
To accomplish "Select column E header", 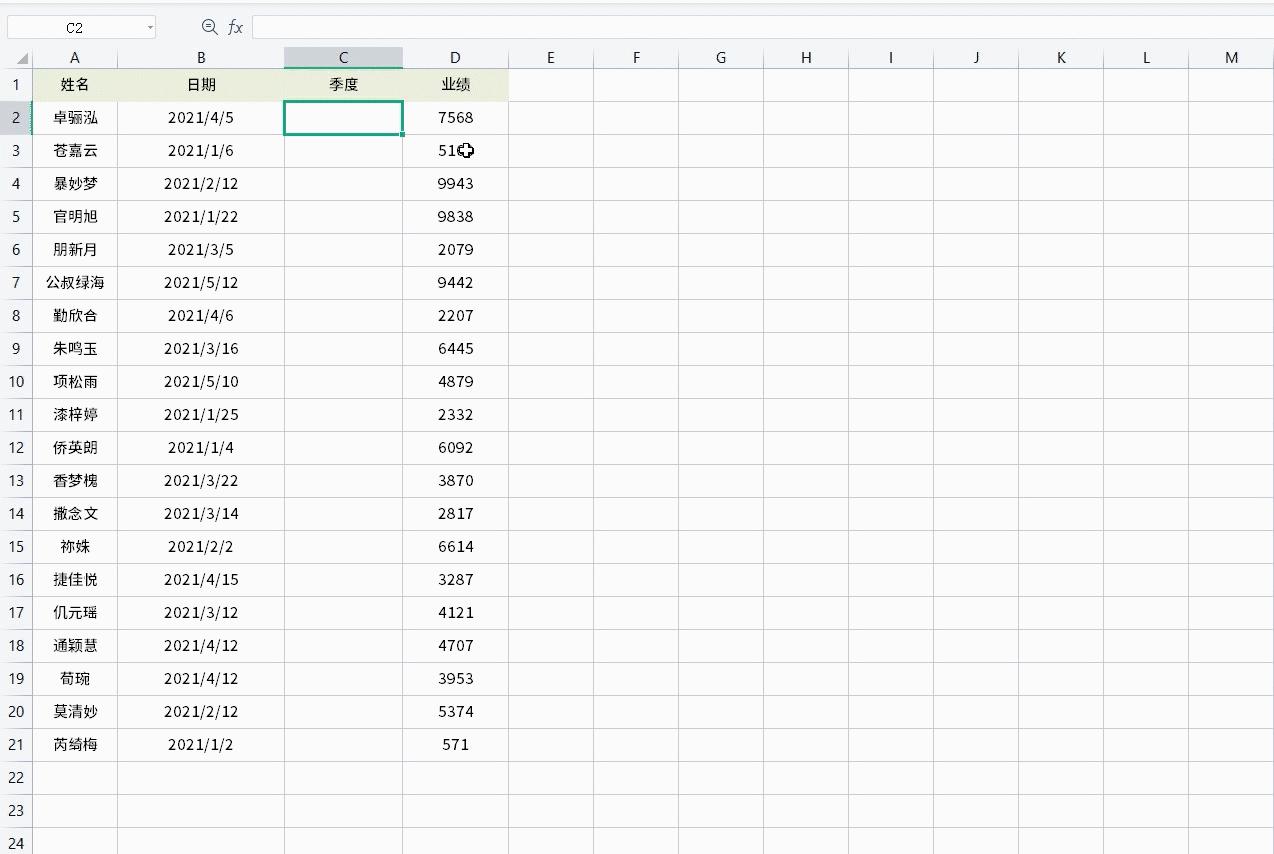I will pyautogui.click(x=551, y=58).
